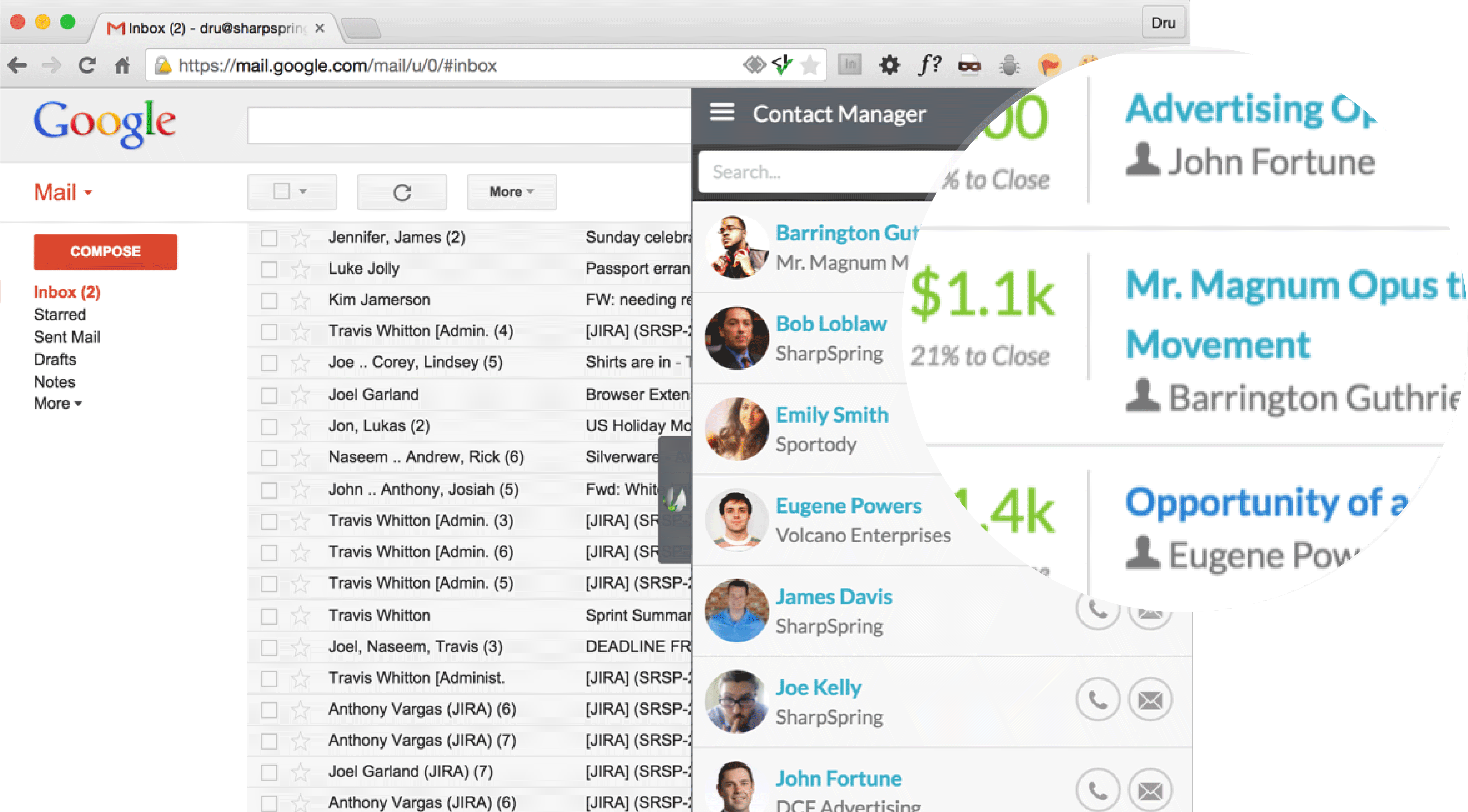
Task: Click the browser reload icon
Action: point(87,65)
